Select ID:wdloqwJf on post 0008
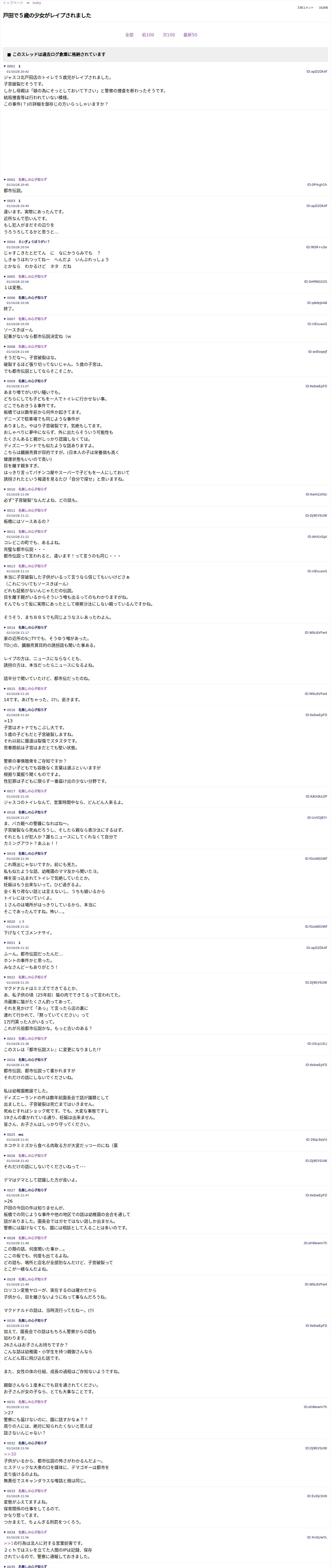 [x=318, y=352]
